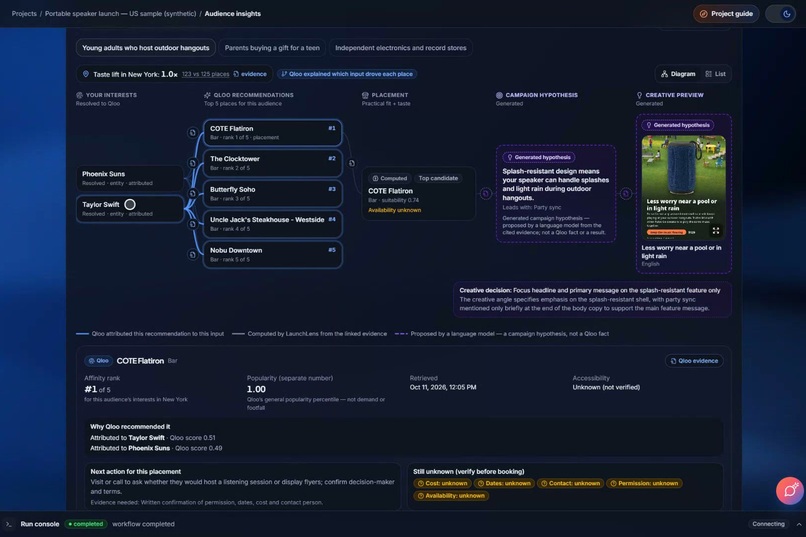
Task: Click link icon between hypothesis and creative preview
Action: 626,193
